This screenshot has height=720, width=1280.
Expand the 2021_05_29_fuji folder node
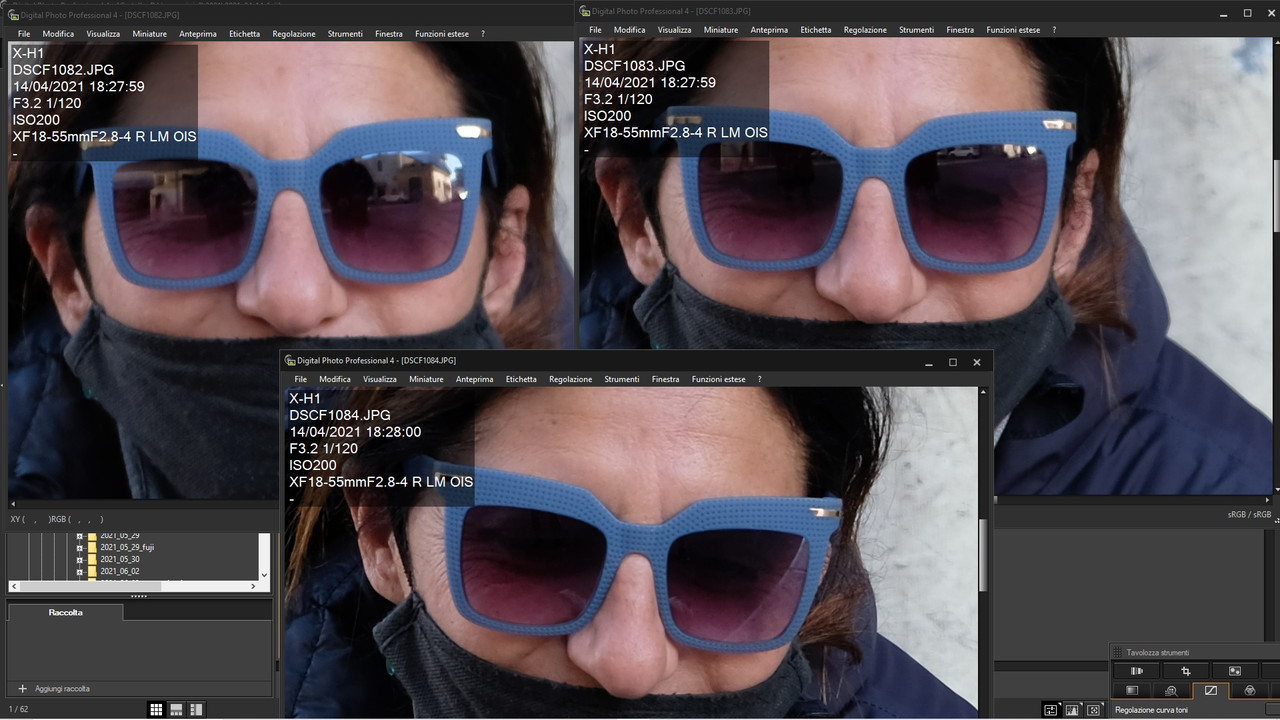pos(79,548)
